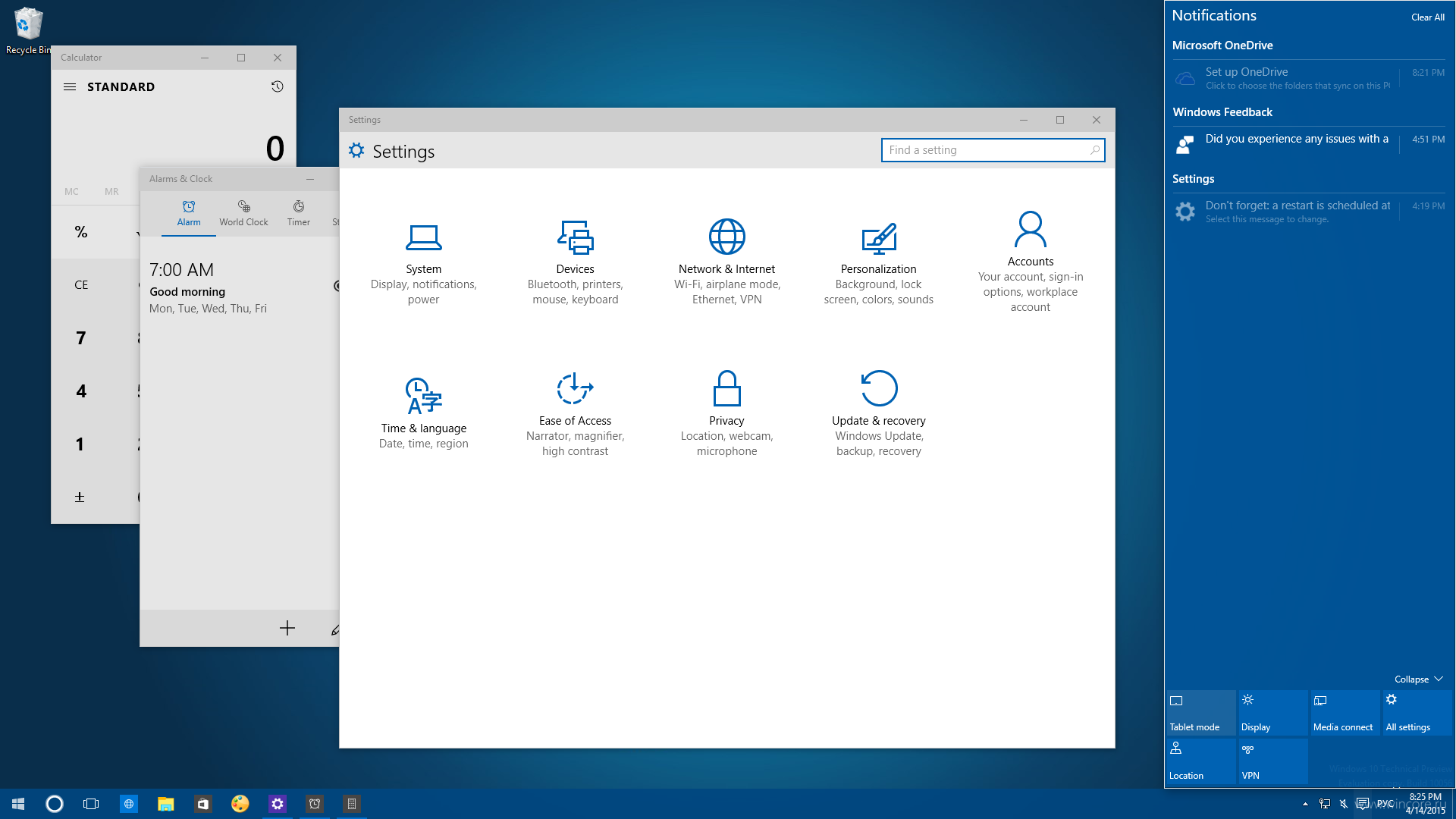Show hidden tray icons arrow
This screenshot has height=819, width=1456.
point(1305,804)
